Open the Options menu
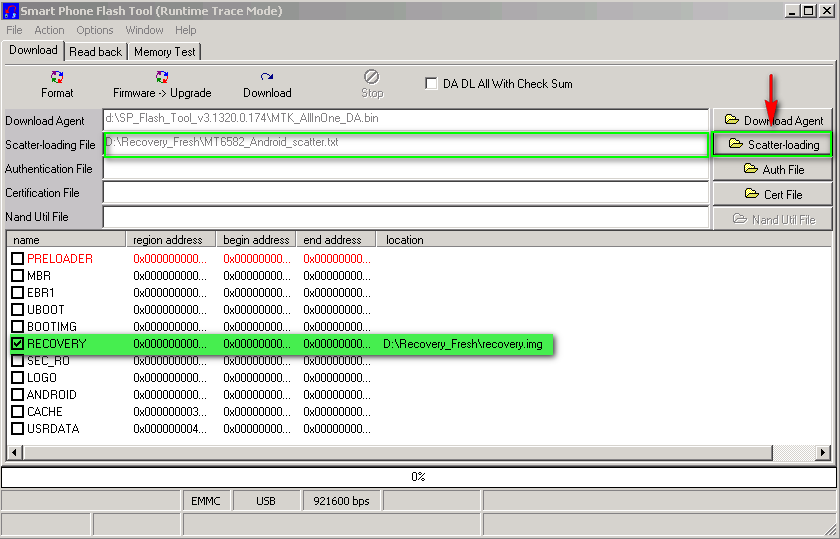 [x=95, y=30]
